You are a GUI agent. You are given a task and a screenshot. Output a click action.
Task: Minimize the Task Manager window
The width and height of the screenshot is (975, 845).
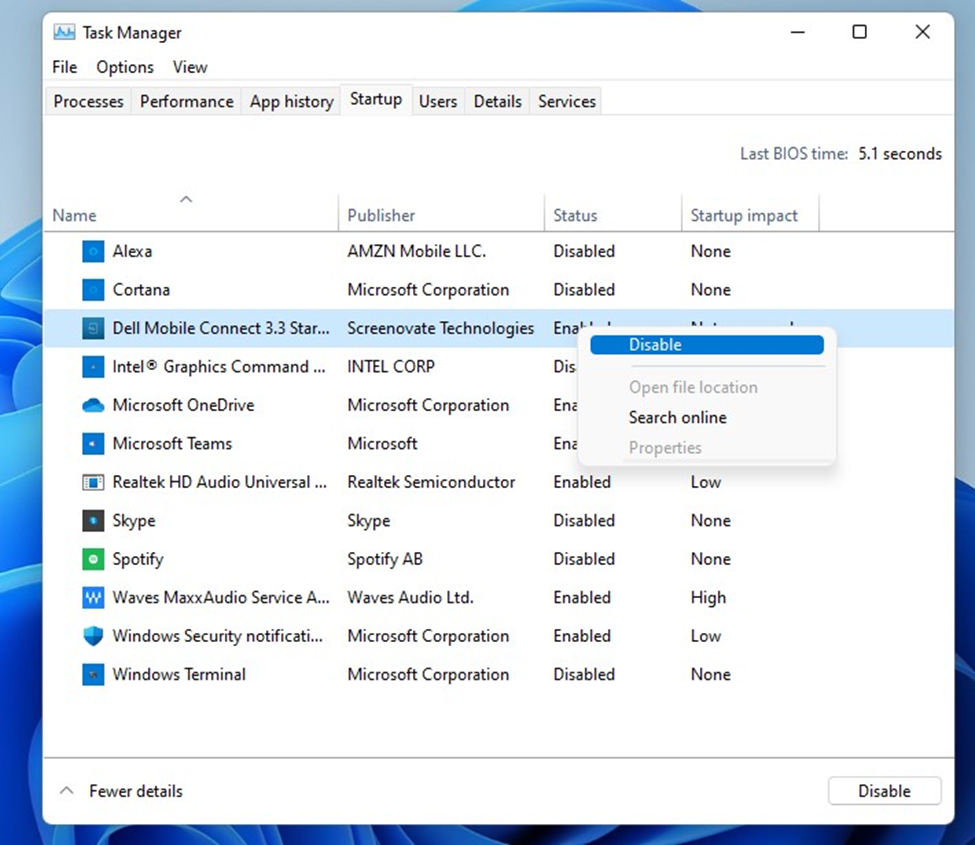798,32
